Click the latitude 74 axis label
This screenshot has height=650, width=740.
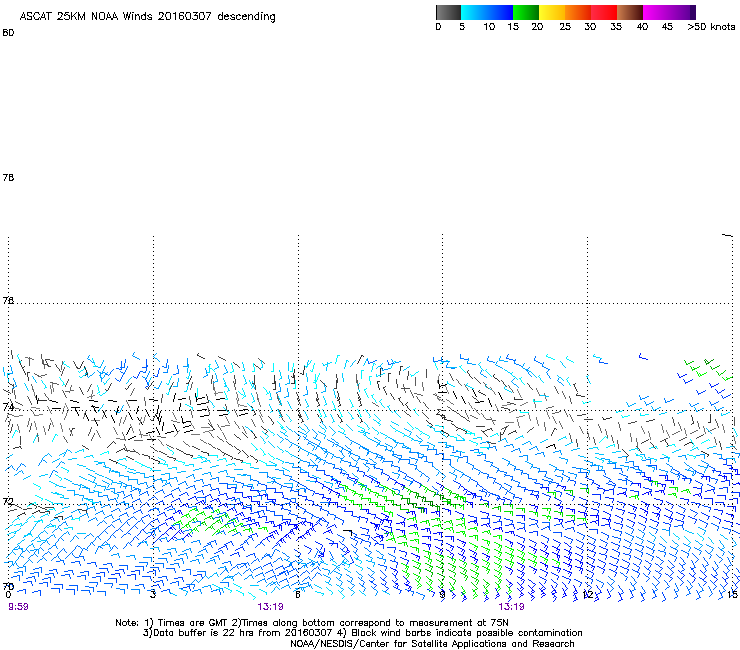click(8, 406)
